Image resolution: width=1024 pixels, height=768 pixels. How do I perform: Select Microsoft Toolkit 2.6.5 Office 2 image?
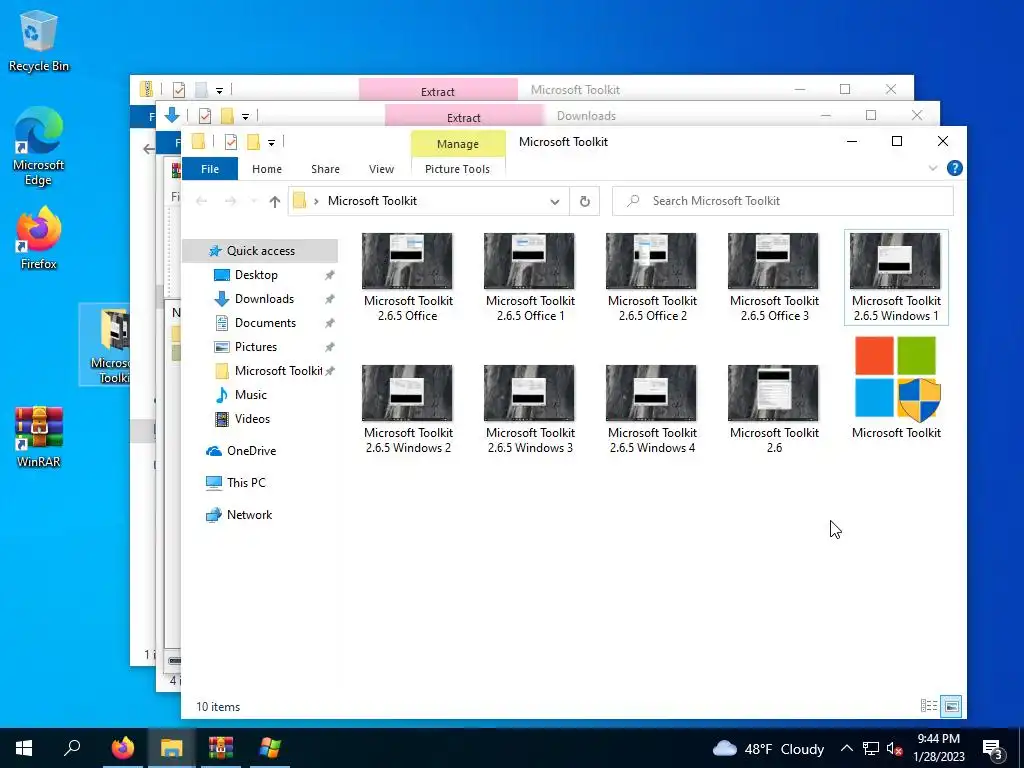coord(652,277)
